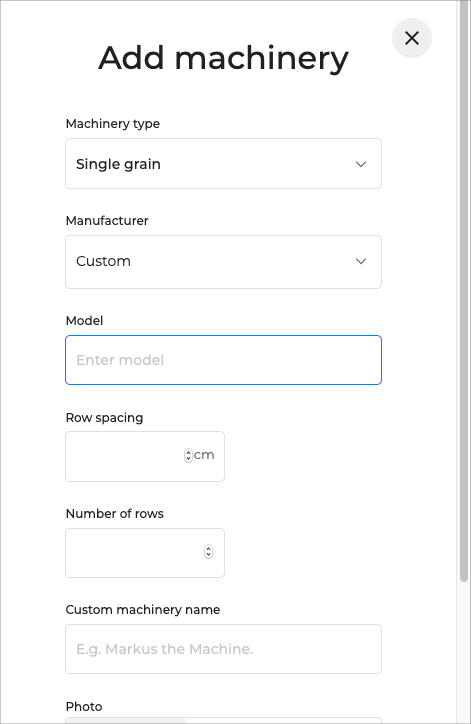Click the Manufacturer label text
471x724 pixels.
(x=107, y=221)
